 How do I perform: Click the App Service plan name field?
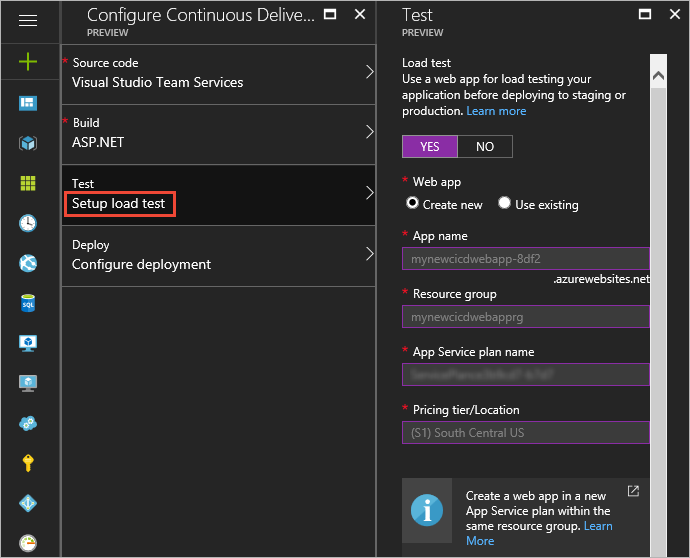pyautogui.click(x=526, y=374)
